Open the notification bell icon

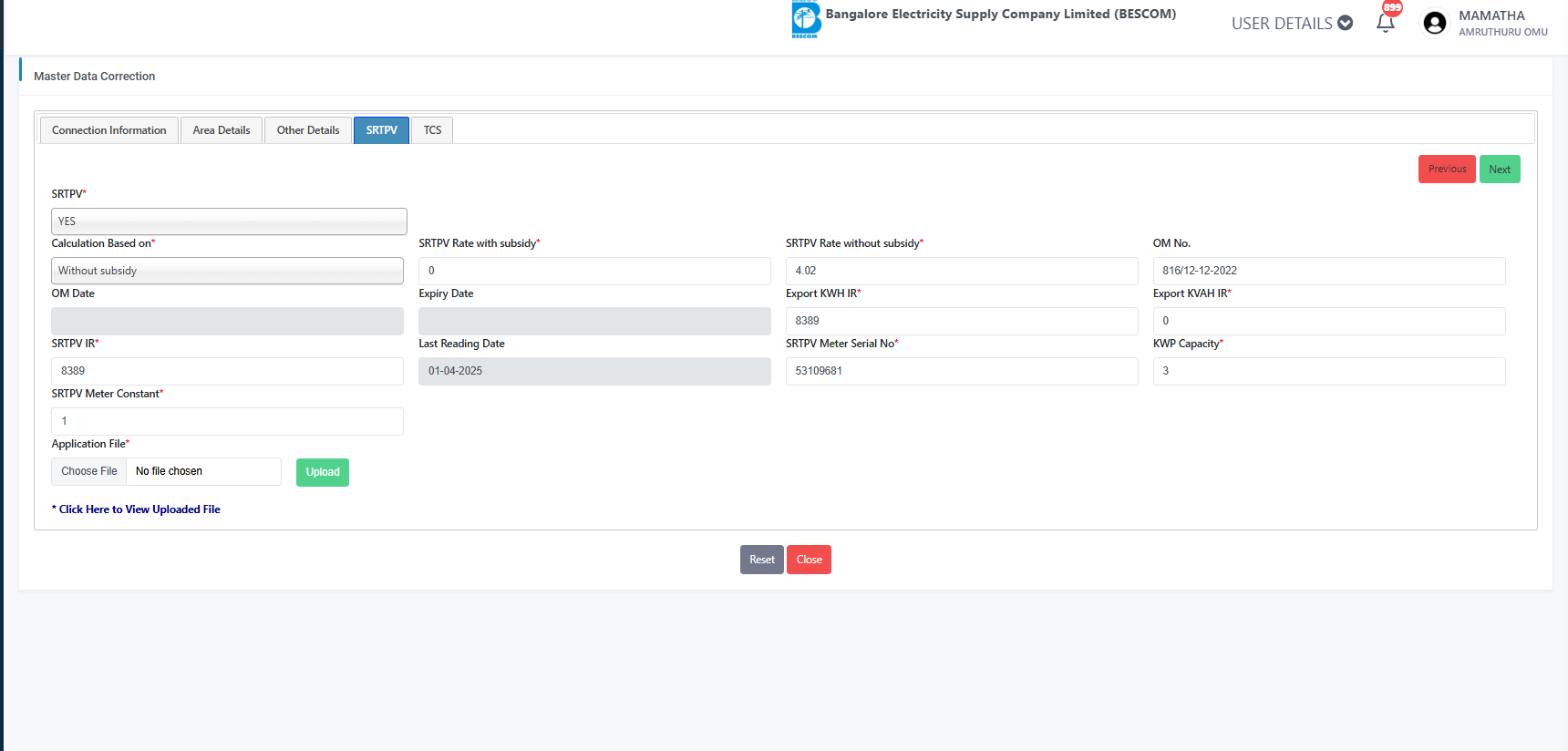coord(1385,23)
